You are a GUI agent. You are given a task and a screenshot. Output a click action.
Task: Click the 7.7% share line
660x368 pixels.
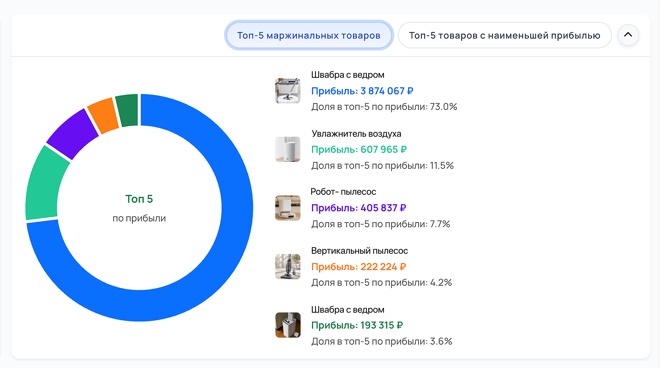click(381, 224)
